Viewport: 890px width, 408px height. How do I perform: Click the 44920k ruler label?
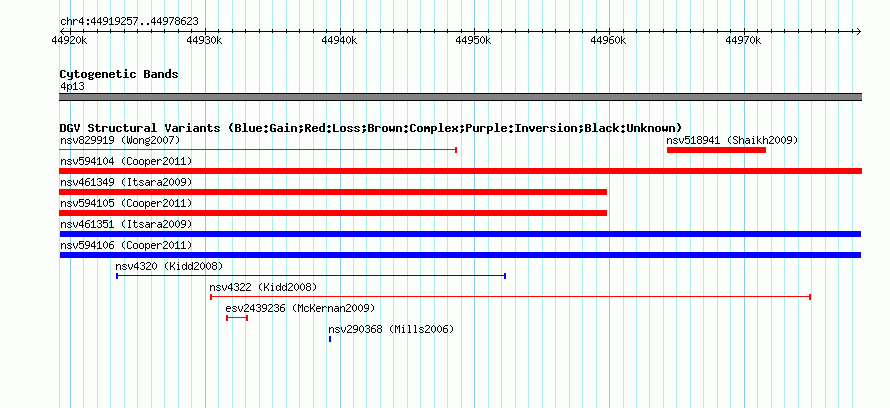pyautogui.click(x=69, y=40)
